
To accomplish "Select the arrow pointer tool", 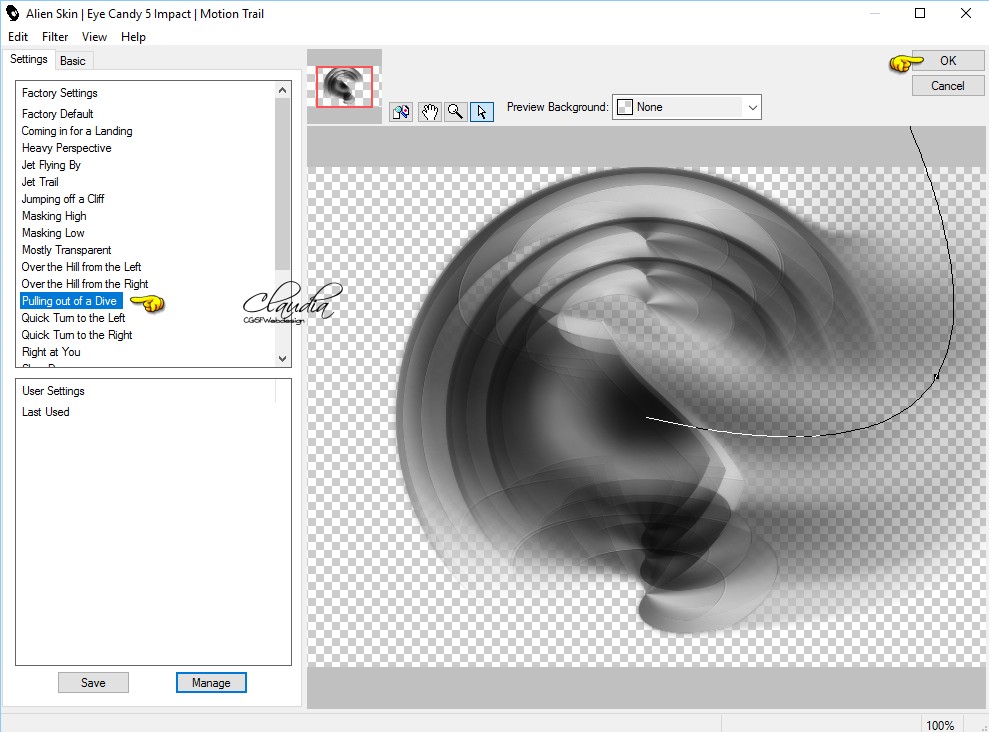I will coord(482,112).
